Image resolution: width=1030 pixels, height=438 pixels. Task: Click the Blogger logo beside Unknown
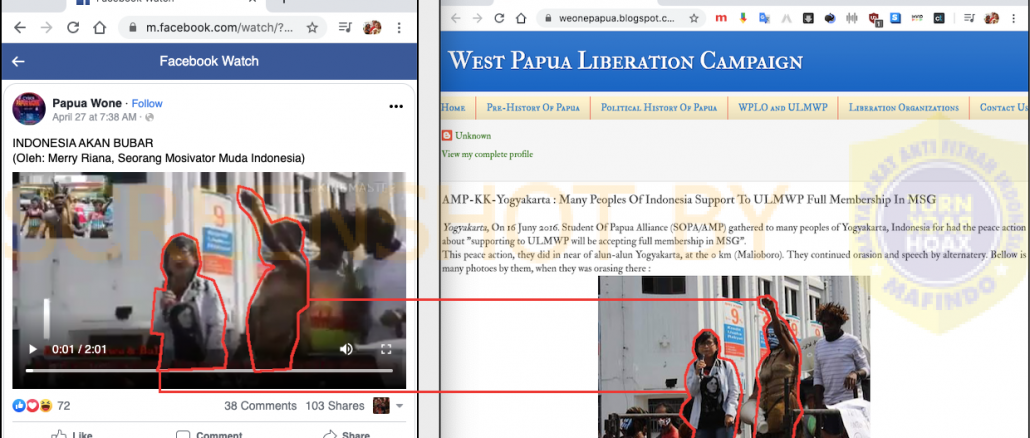447,136
